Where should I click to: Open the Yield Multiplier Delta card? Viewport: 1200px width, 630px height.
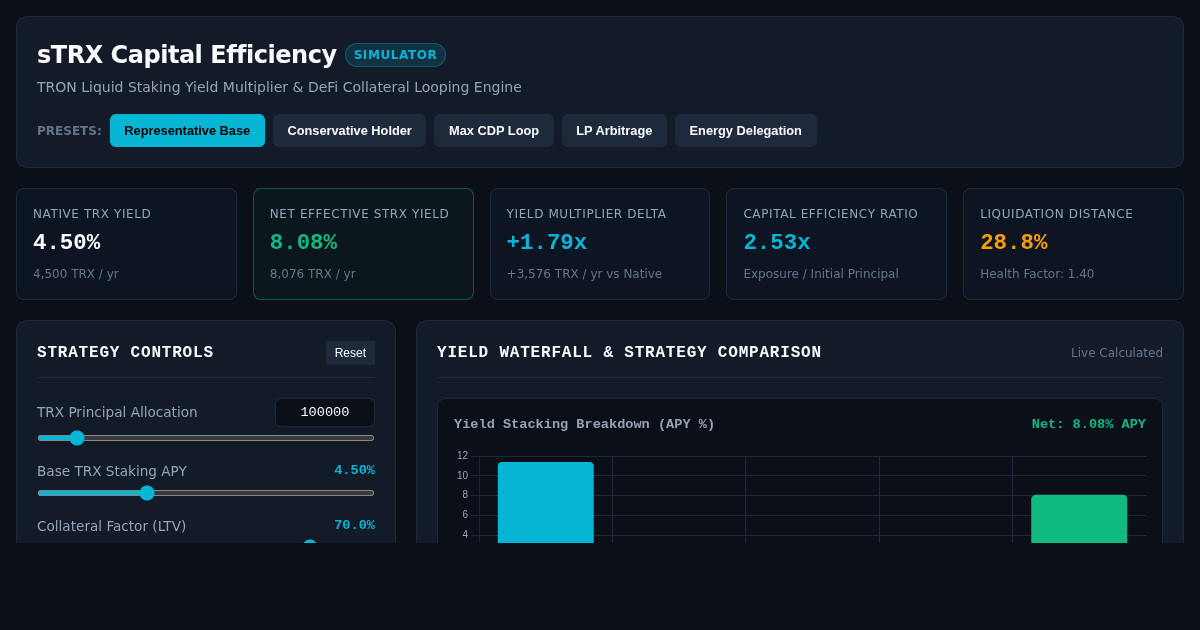(600, 244)
